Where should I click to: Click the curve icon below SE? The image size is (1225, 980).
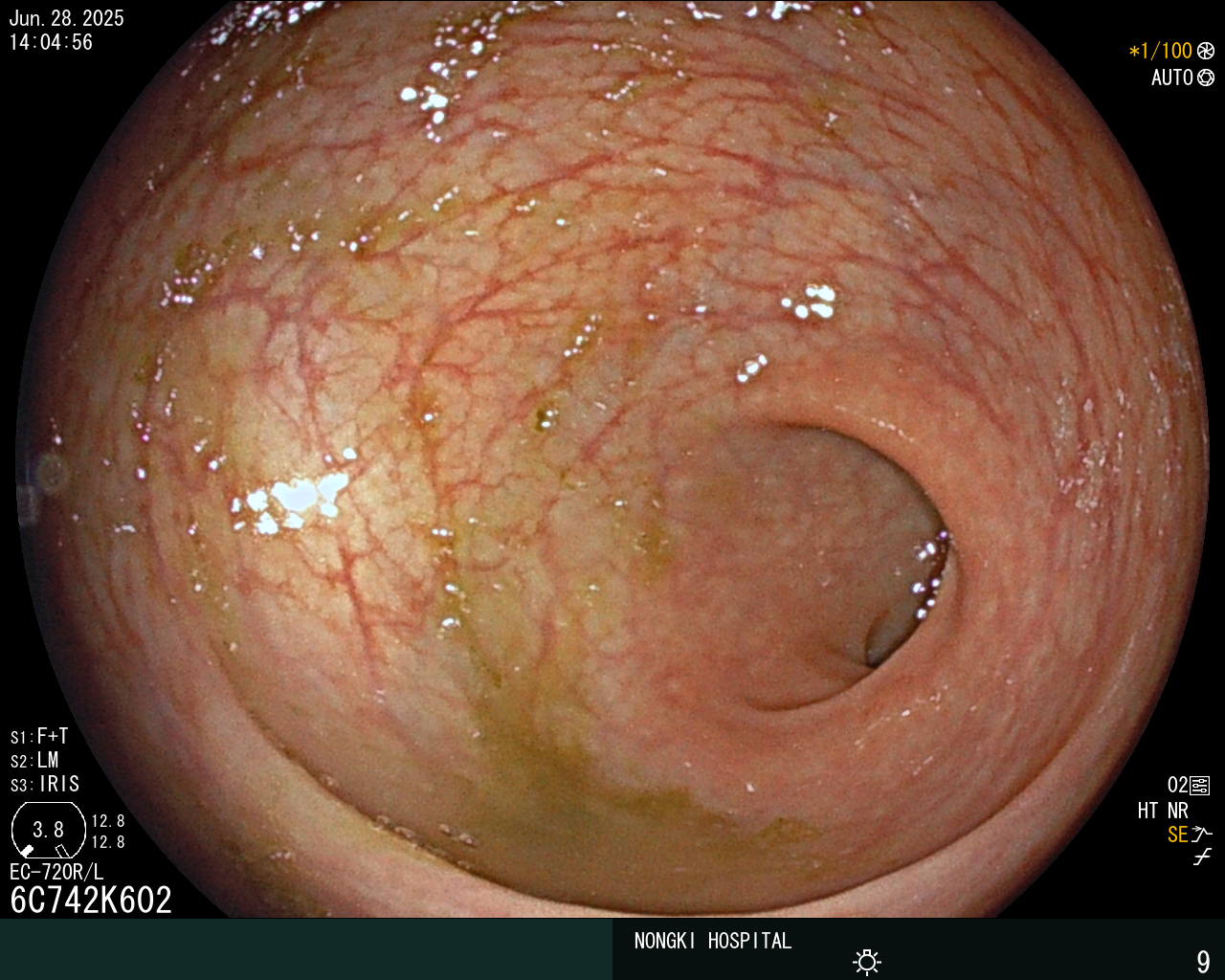click(x=1202, y=857)
